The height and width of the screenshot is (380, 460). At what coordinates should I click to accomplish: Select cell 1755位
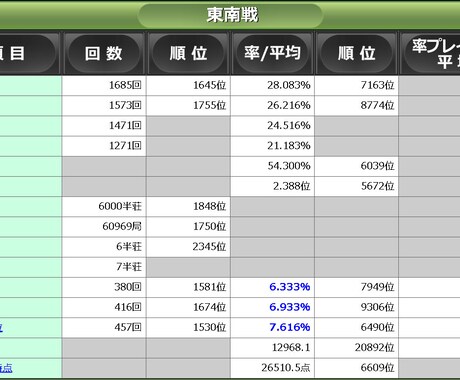coord(188,106)
